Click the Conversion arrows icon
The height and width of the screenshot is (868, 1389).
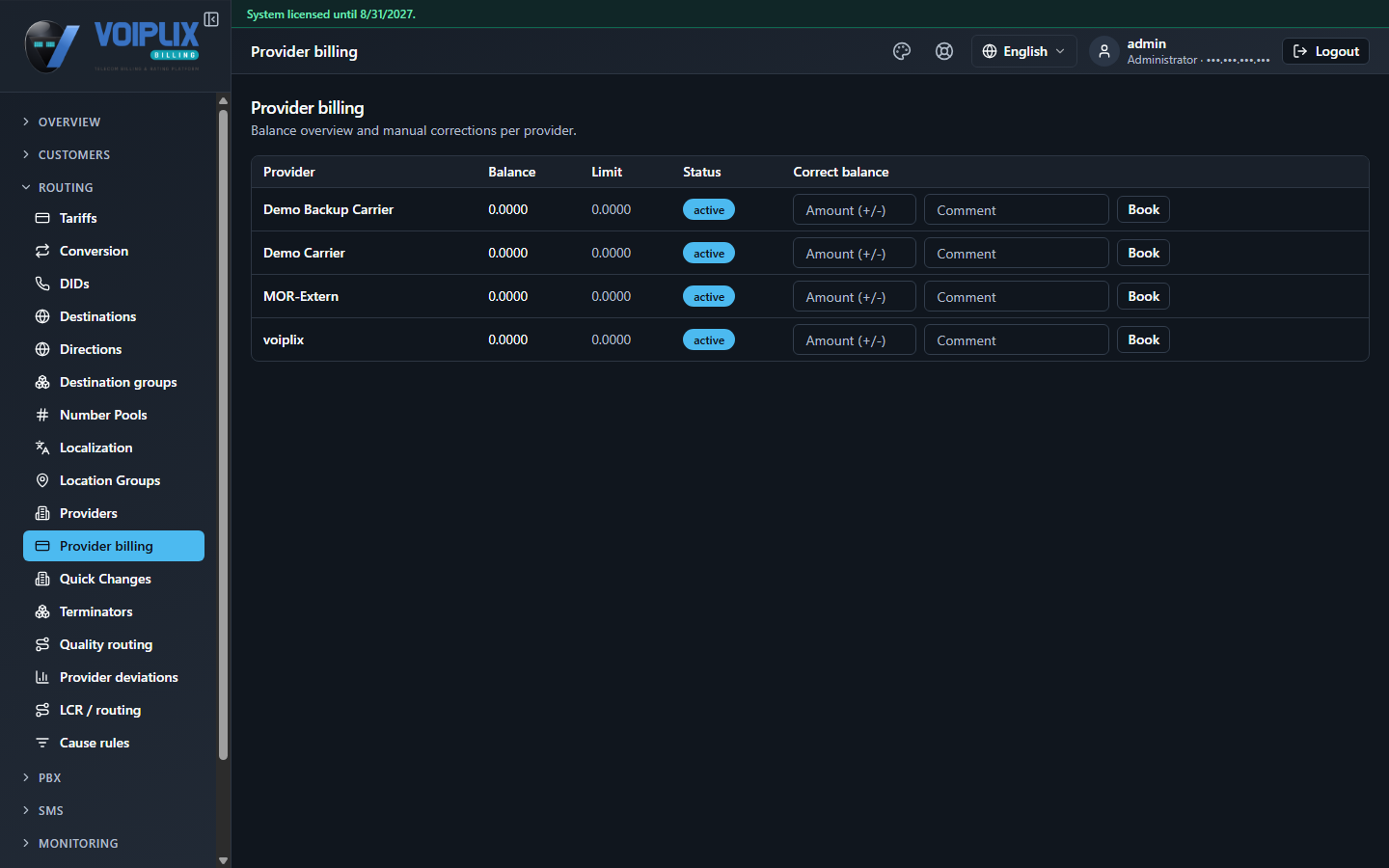pos(42,251)
